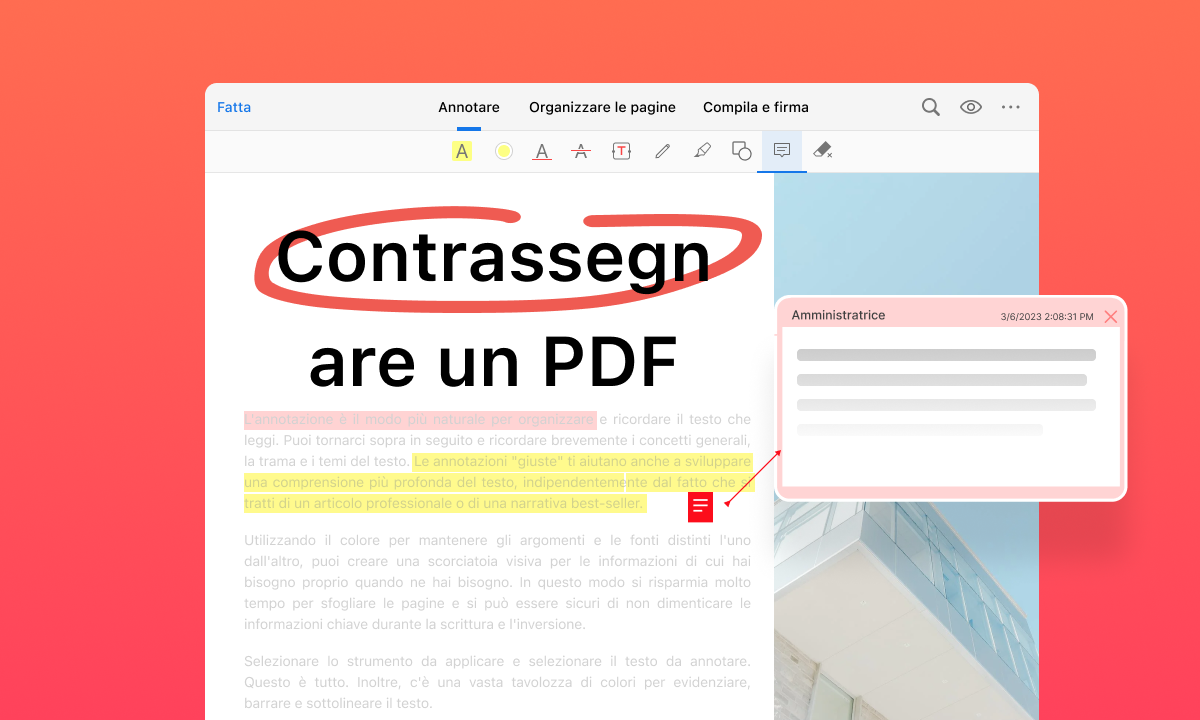Open the Compila e firma tab
1200x720 pixels.
pos(755,107)
